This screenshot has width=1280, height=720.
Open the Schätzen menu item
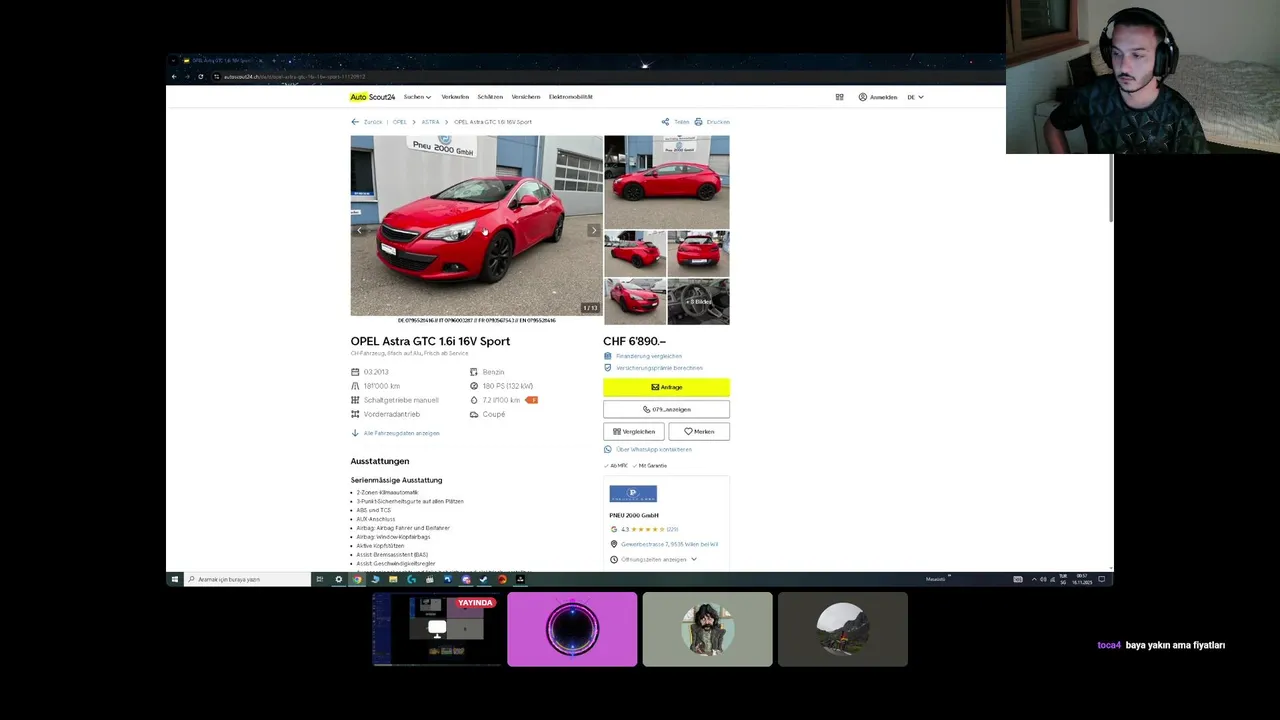pos(490,97)
